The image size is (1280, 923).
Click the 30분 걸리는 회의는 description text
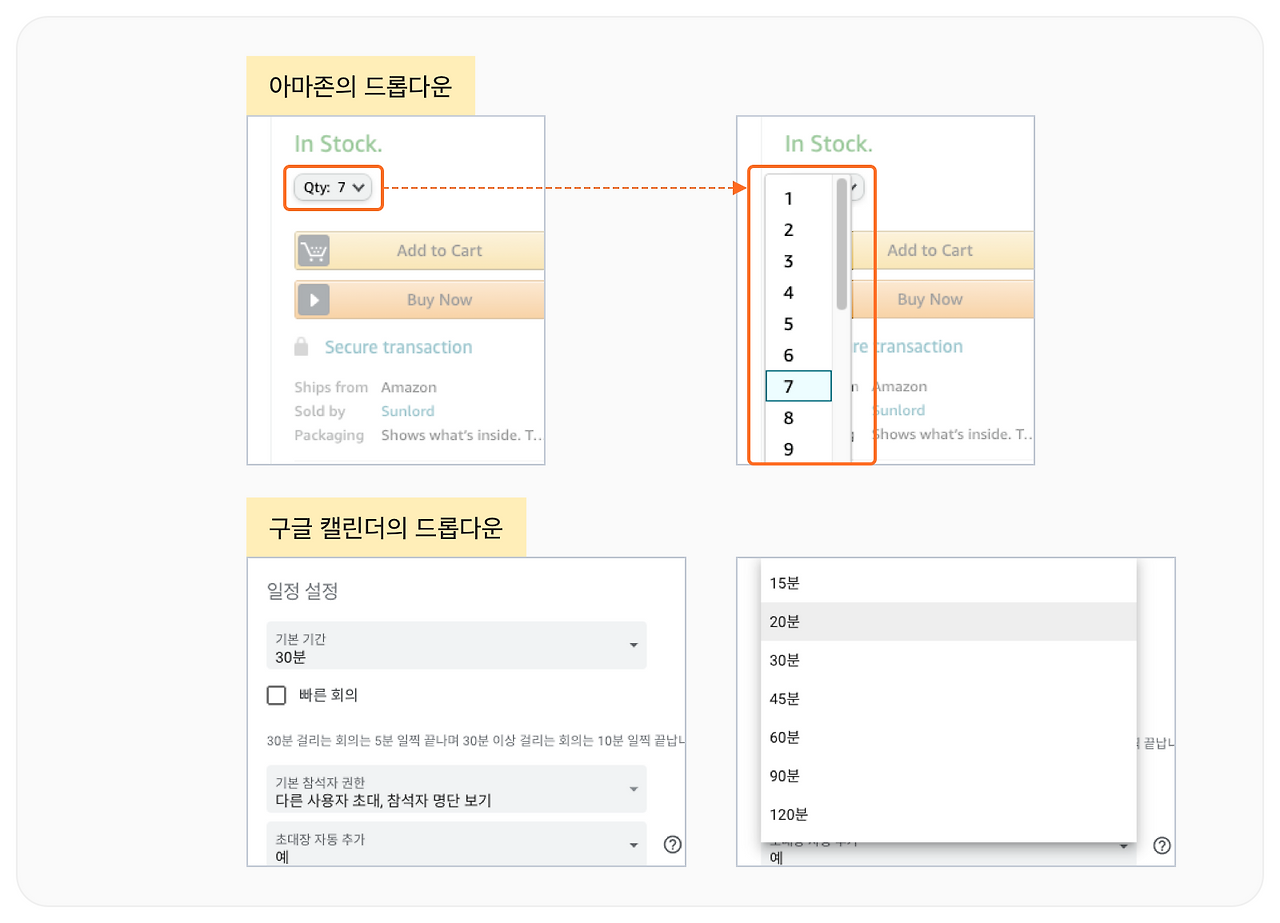point(476,742)
